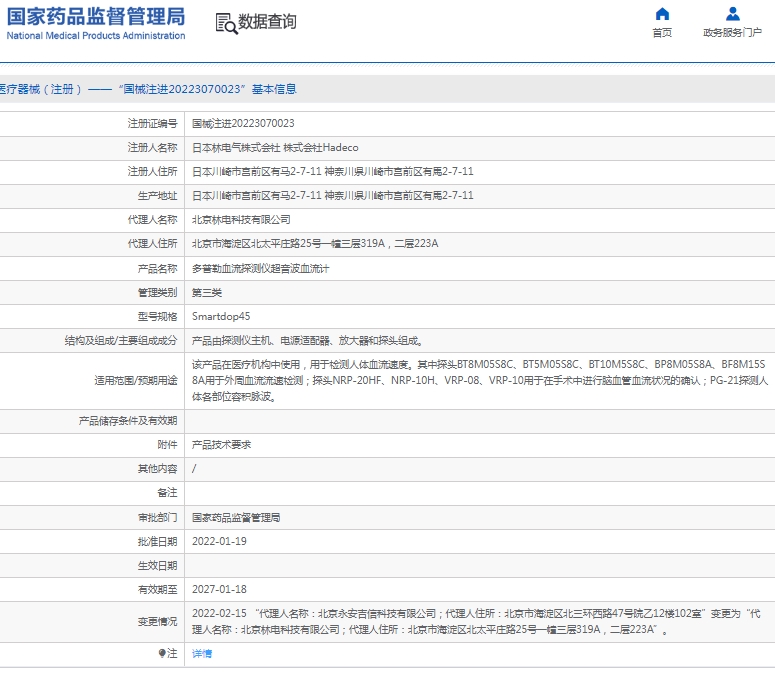Select agent name 北京林电科技有限公司
The height and width of the screenshot is (673, 775).
tap(241, 219)
